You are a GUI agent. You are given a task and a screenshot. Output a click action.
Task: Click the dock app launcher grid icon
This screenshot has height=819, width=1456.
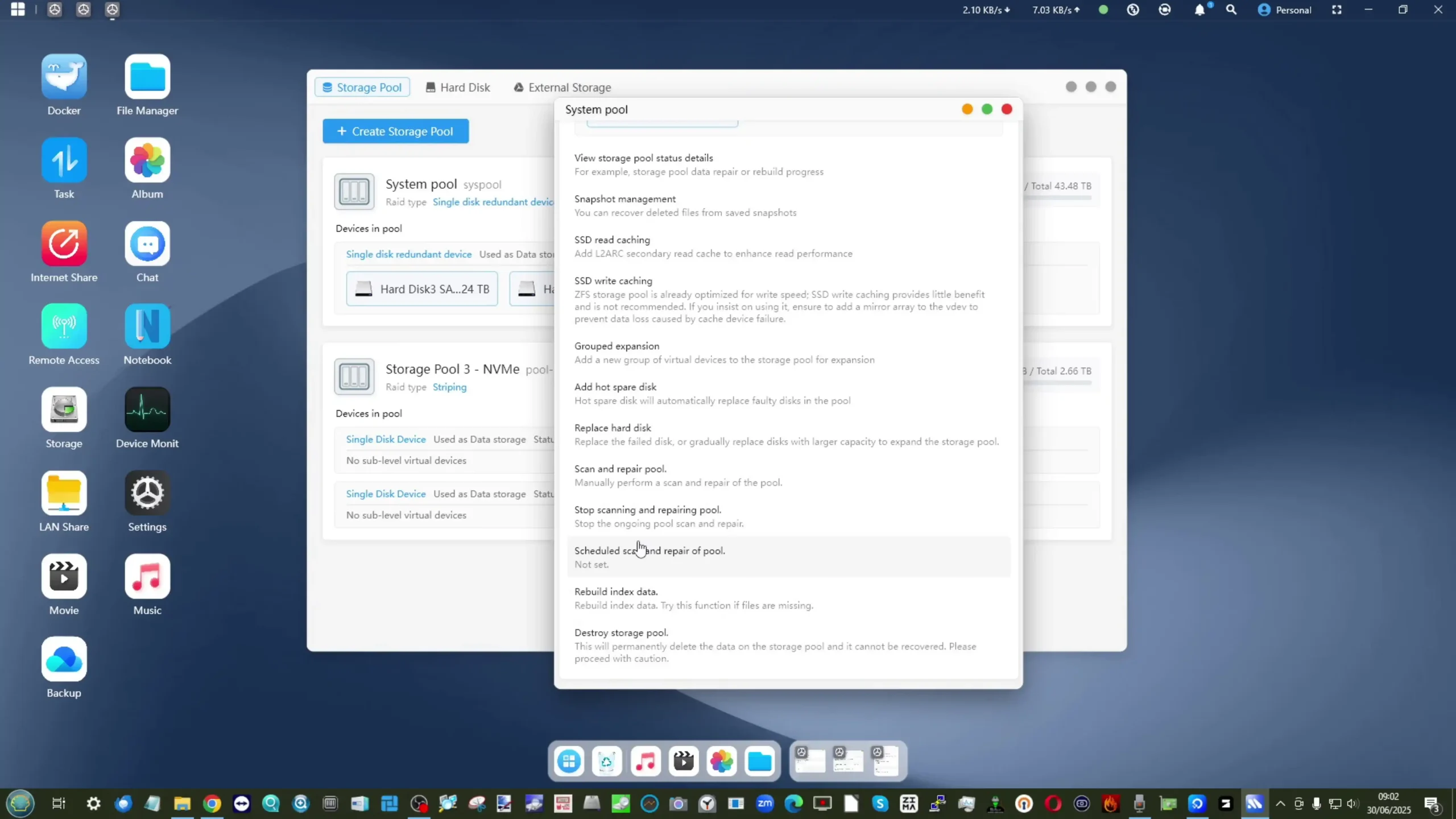[569, 761]
